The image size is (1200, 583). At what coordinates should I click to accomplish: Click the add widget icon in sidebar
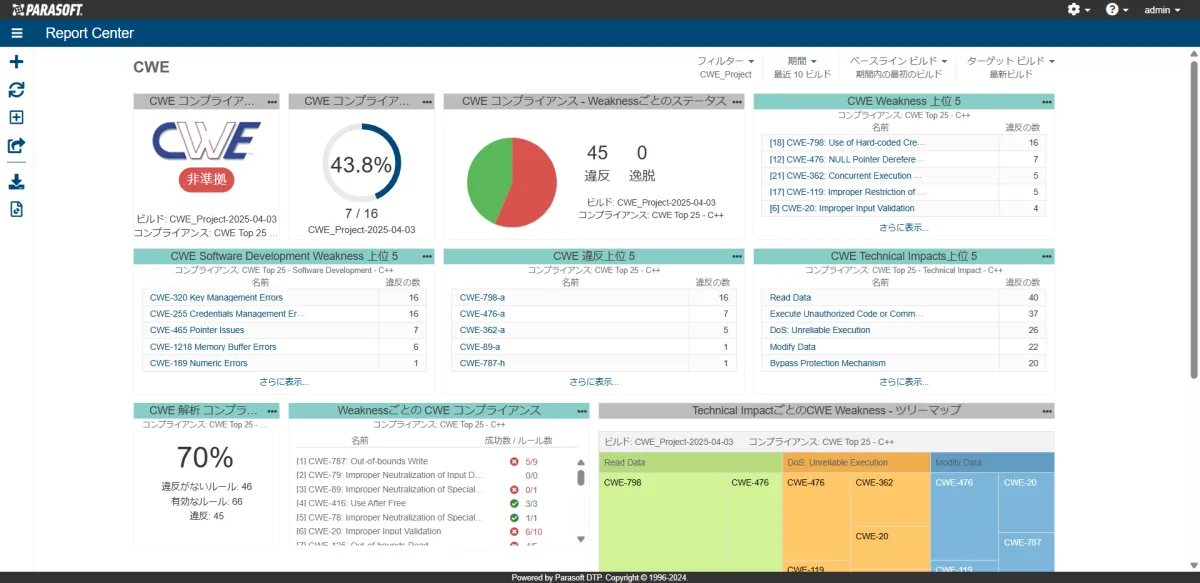point(16,117)
